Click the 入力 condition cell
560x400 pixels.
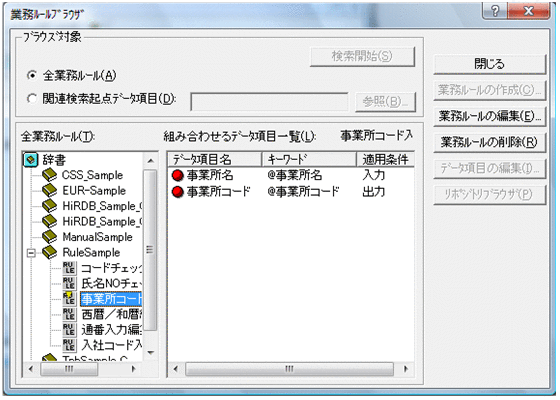pyautogui.click(x=374, y=175)
